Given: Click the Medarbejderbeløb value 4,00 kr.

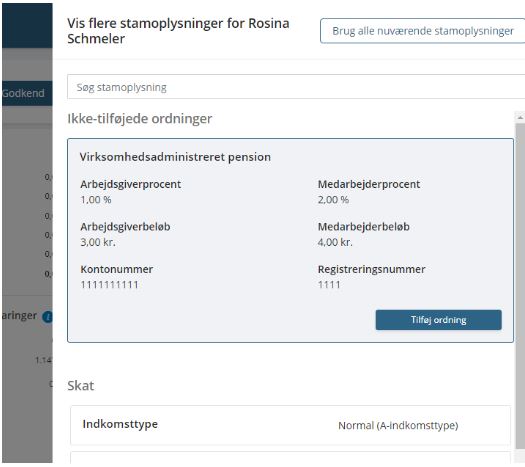Looking at the screenshot, I should click(x=335, y=242).
